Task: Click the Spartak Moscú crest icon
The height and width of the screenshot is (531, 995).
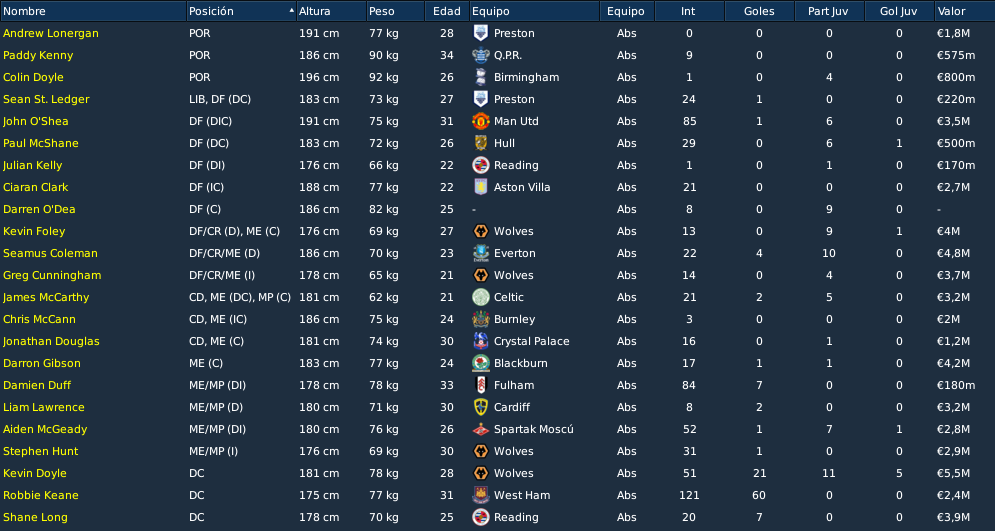Action: click(x=480, y=429)
